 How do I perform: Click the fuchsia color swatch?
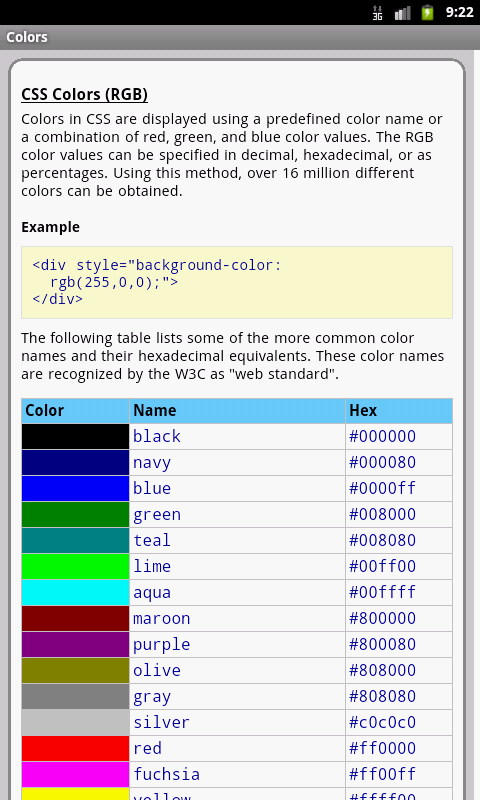point(75,774)
